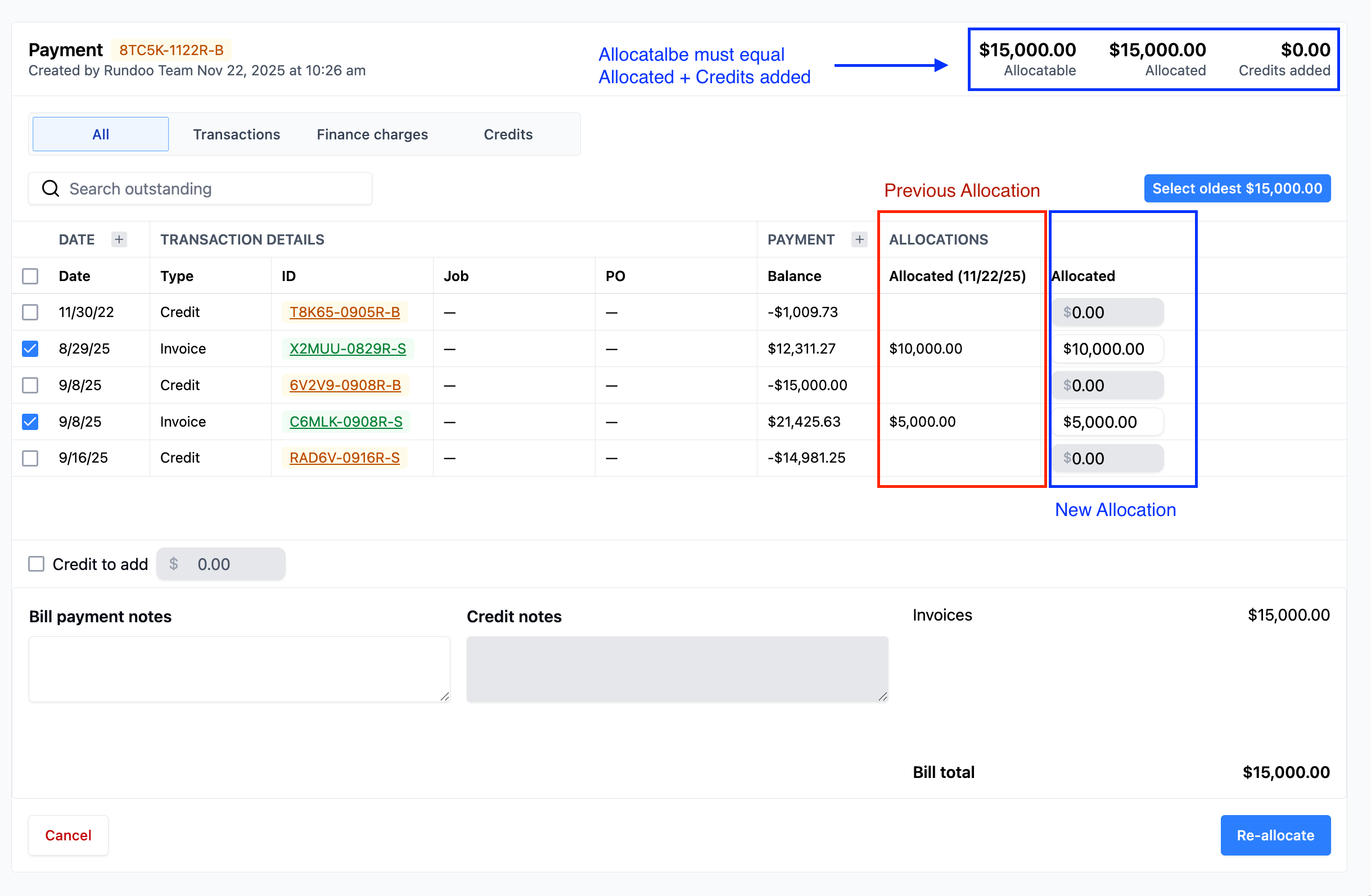The width and height of the screenshot is (1371, 896).
Task: Open the Finance charges tab
Action: coord(372,134)
